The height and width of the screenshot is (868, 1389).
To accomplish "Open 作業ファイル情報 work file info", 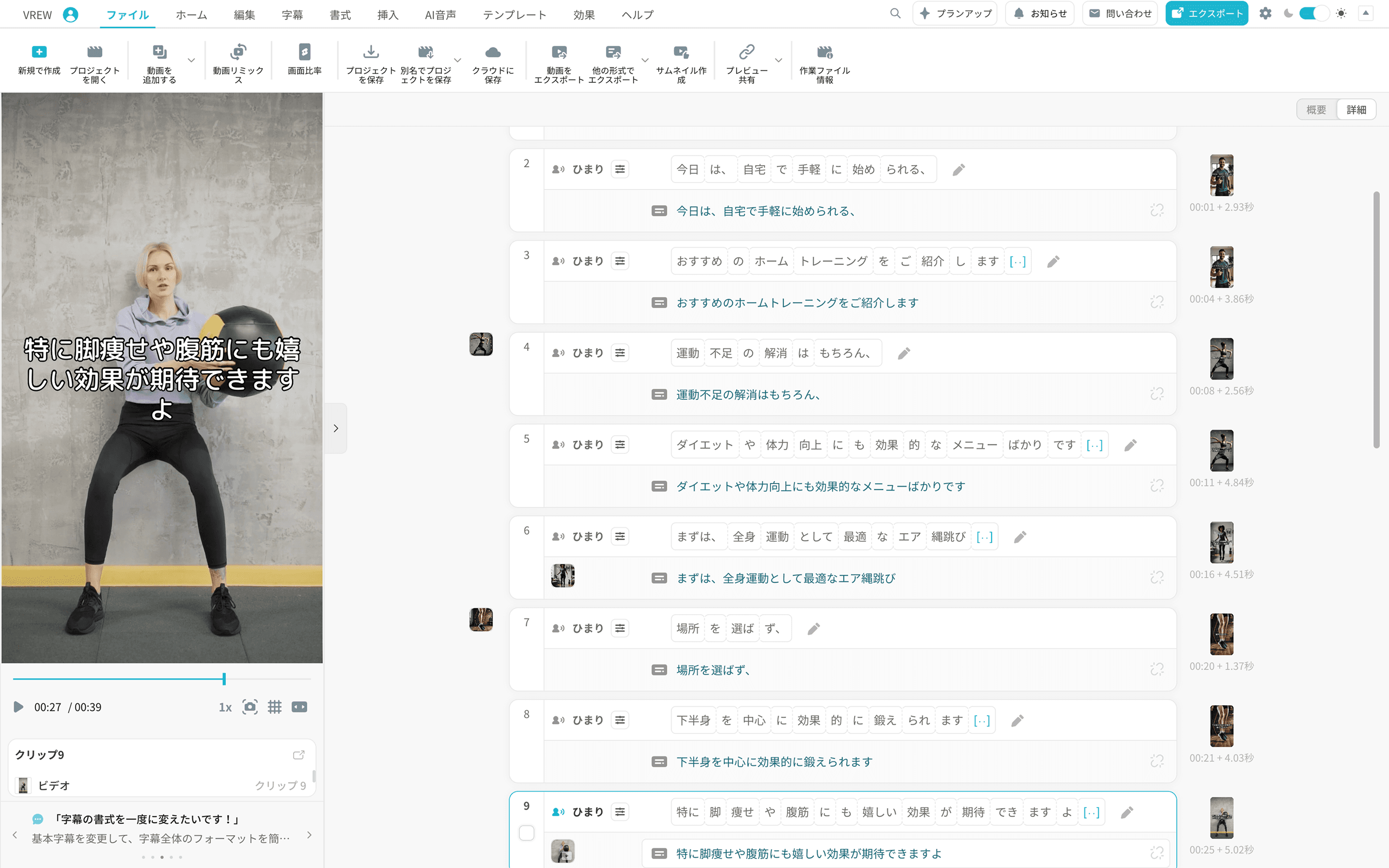I will point(824,53).
